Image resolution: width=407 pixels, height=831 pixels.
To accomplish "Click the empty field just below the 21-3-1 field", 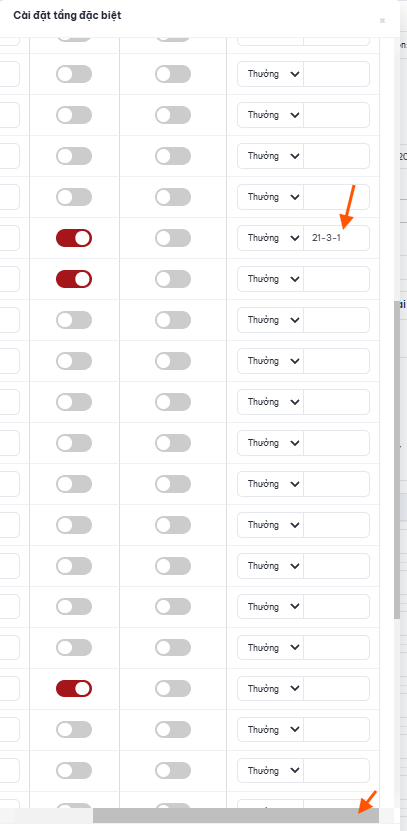I will click(337, 279).
